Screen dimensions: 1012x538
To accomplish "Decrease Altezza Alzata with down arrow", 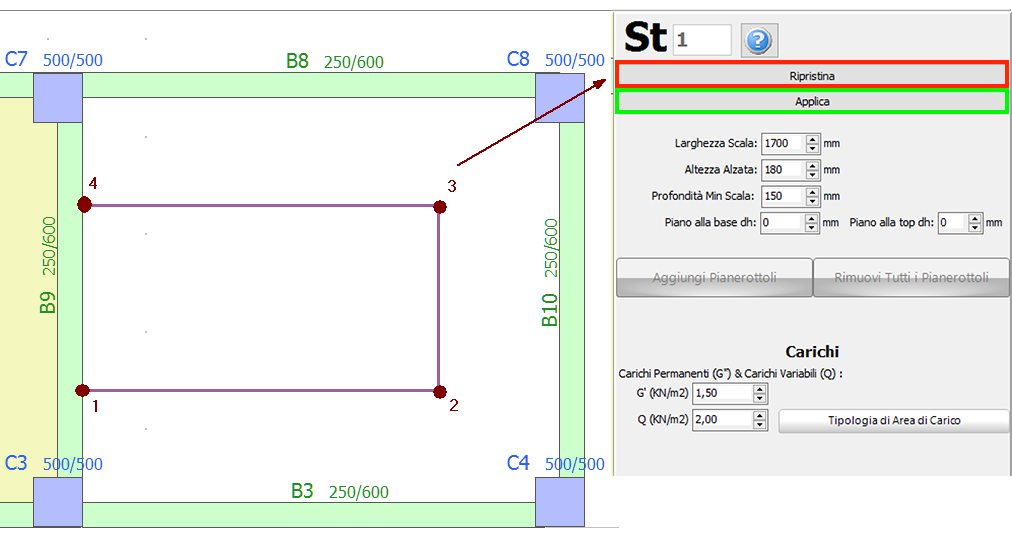I will (x=812, y=174).
